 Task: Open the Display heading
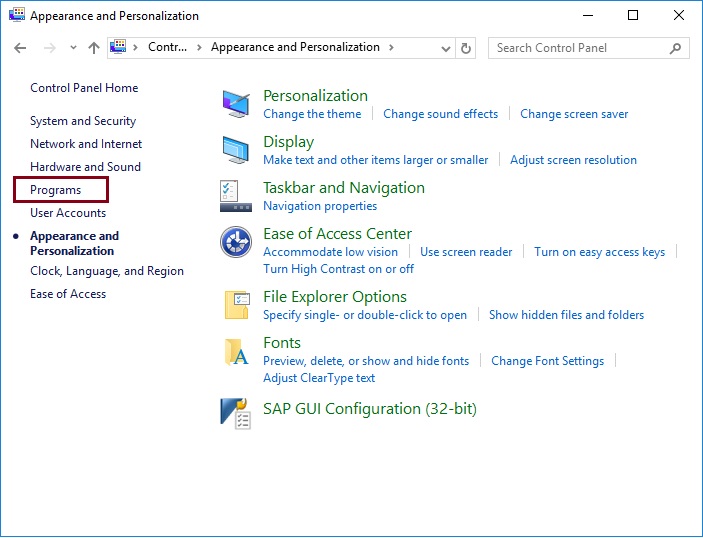click(x=288, y=142)
